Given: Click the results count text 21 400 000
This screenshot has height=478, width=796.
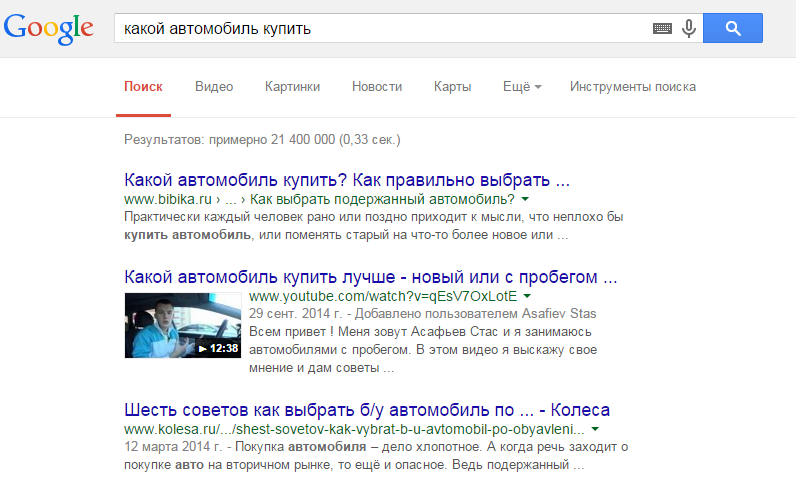Looking at the screenshot, I should (262, 140).
